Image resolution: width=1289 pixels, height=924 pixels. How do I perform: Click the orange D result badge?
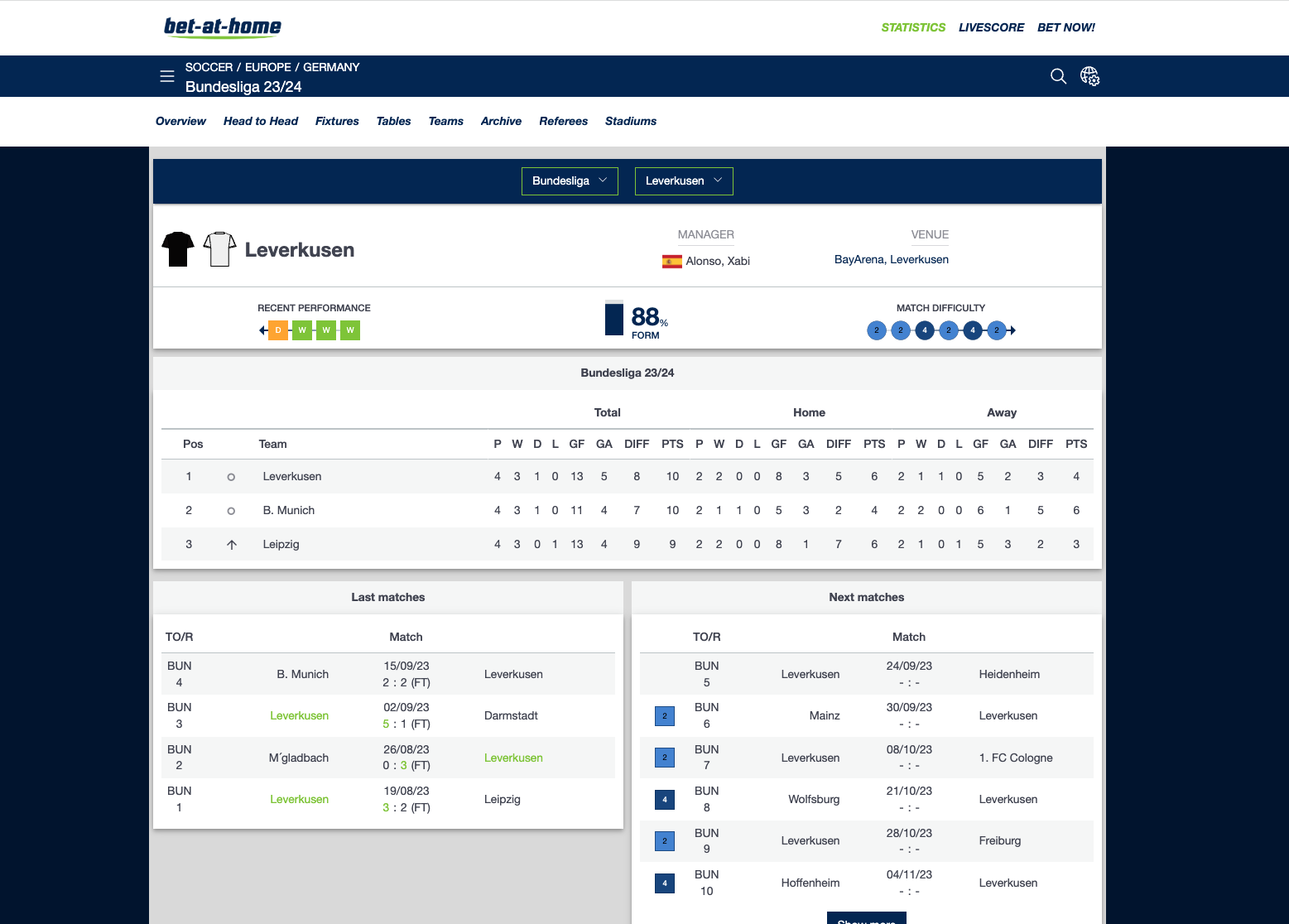278,330
